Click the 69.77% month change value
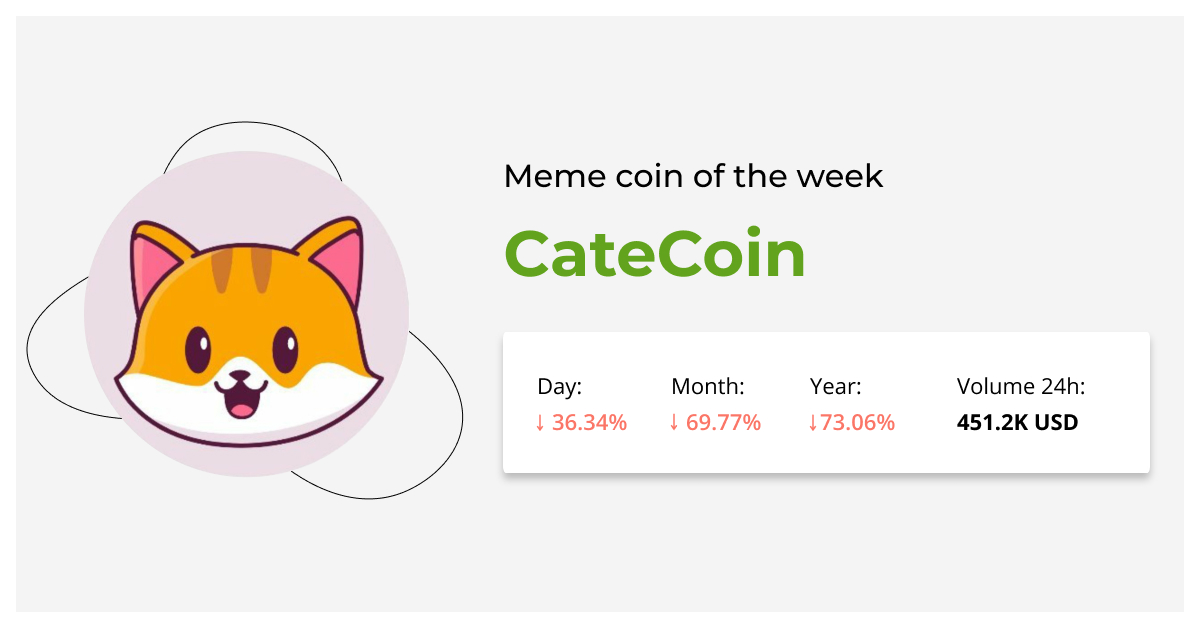1200x628 pixels. click(723, 423)
